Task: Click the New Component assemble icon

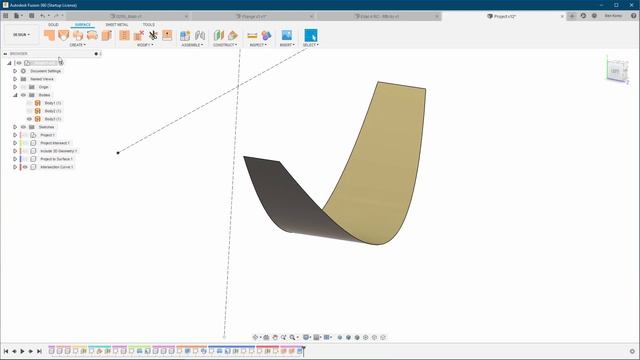Action: [x=185, y=36]
